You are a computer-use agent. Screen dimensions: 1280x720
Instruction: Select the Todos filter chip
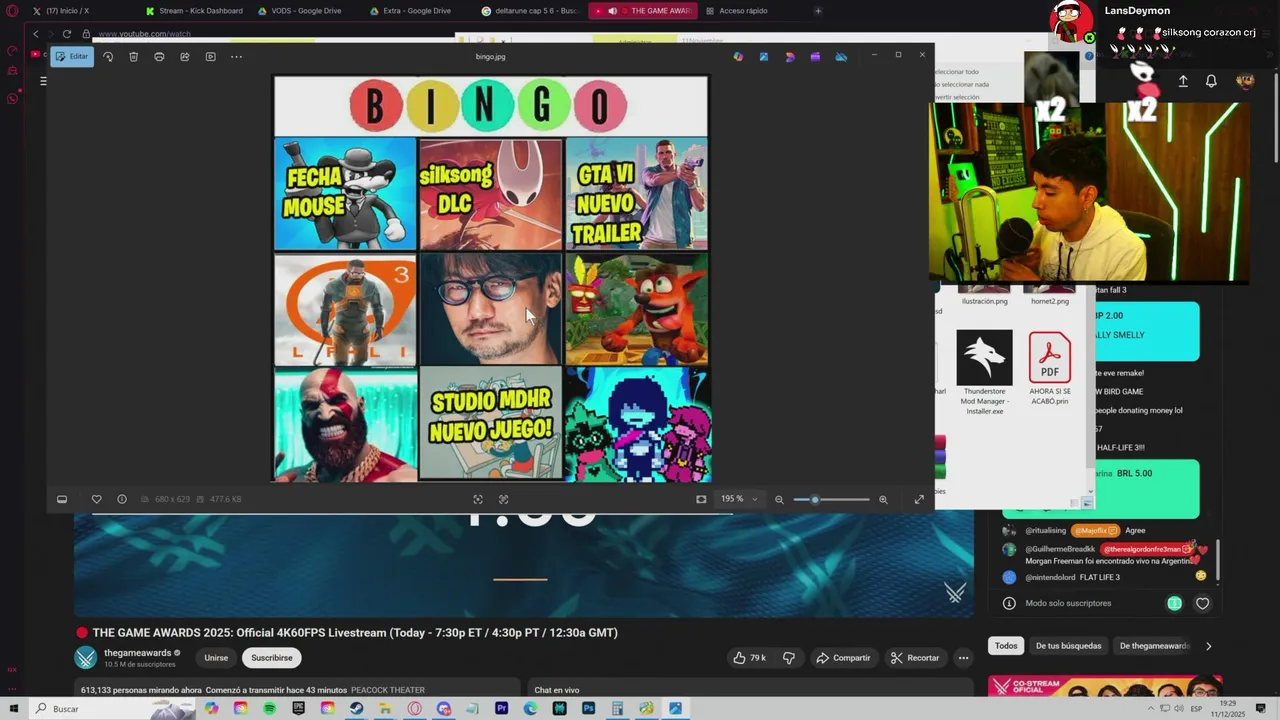(x=1006, y=646)
